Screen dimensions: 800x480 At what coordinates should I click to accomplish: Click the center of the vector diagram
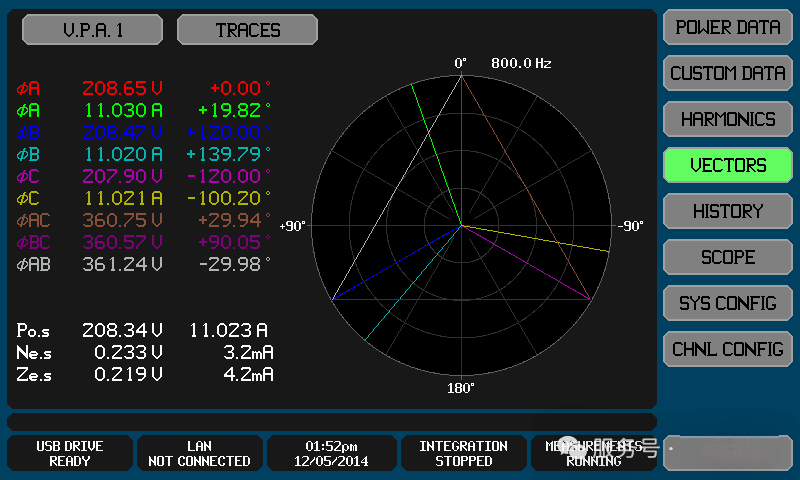(x=461, y=225)
